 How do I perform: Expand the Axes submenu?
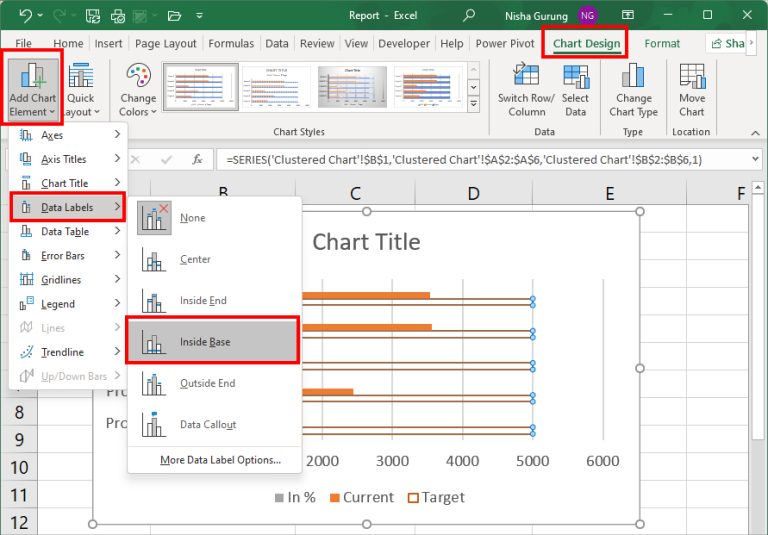pyautogui.click(x=68, y=135)
